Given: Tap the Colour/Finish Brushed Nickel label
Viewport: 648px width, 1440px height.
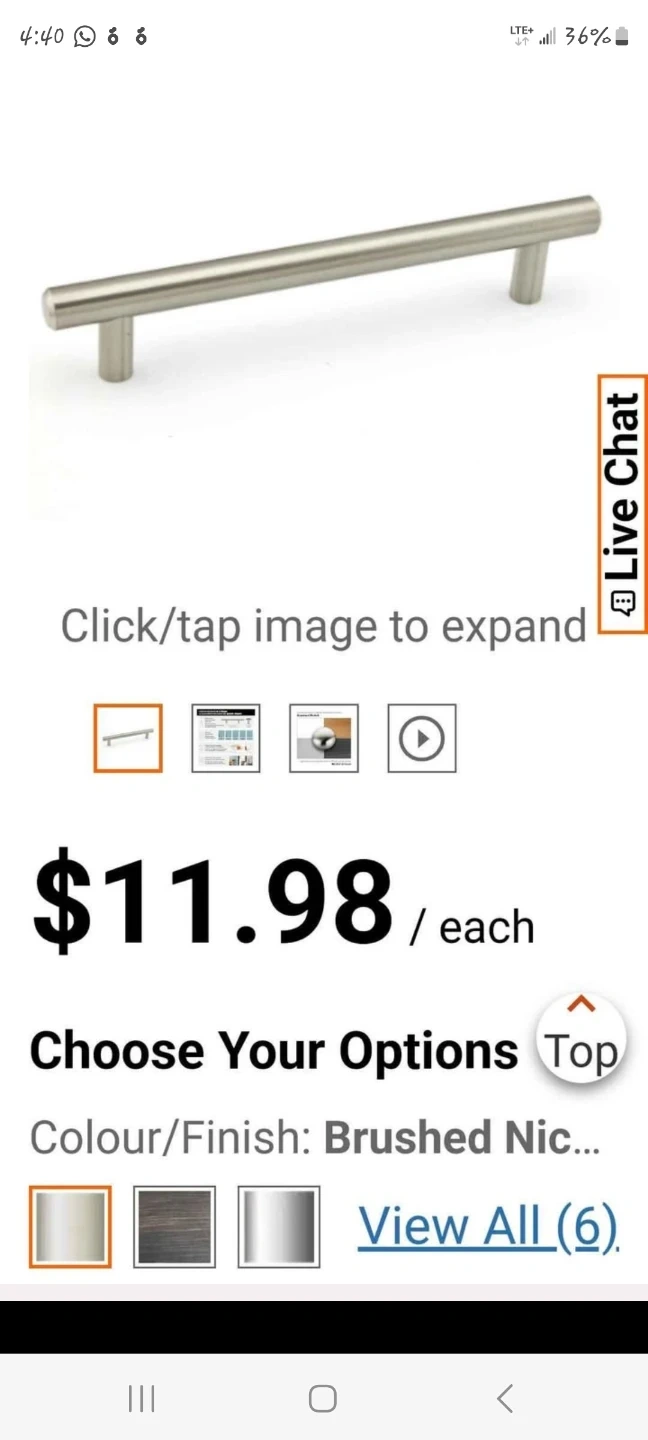Looking at the screenshot, I should [x=315, y=1138].
